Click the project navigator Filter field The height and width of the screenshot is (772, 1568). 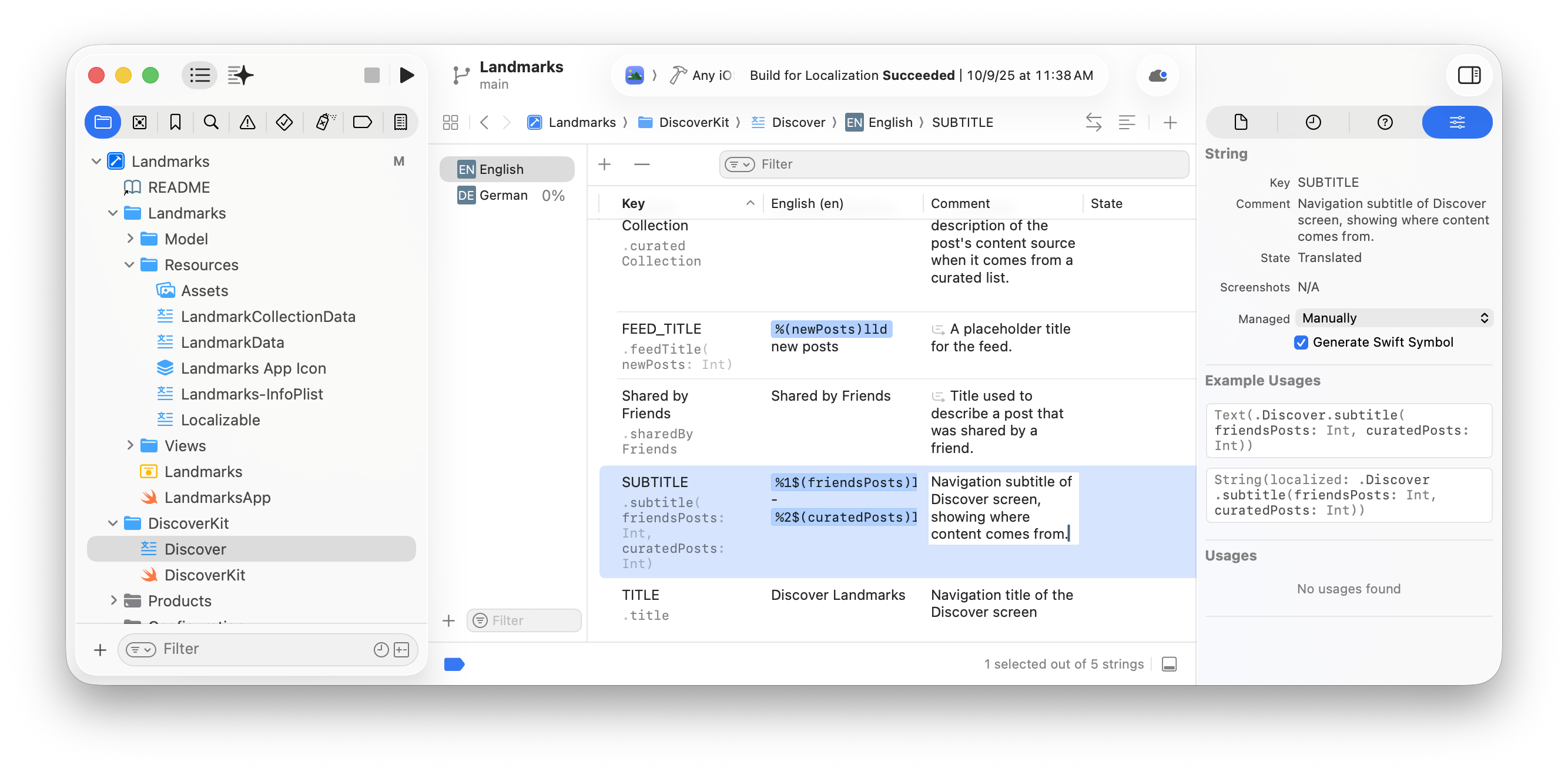click(x=267, y=649)
